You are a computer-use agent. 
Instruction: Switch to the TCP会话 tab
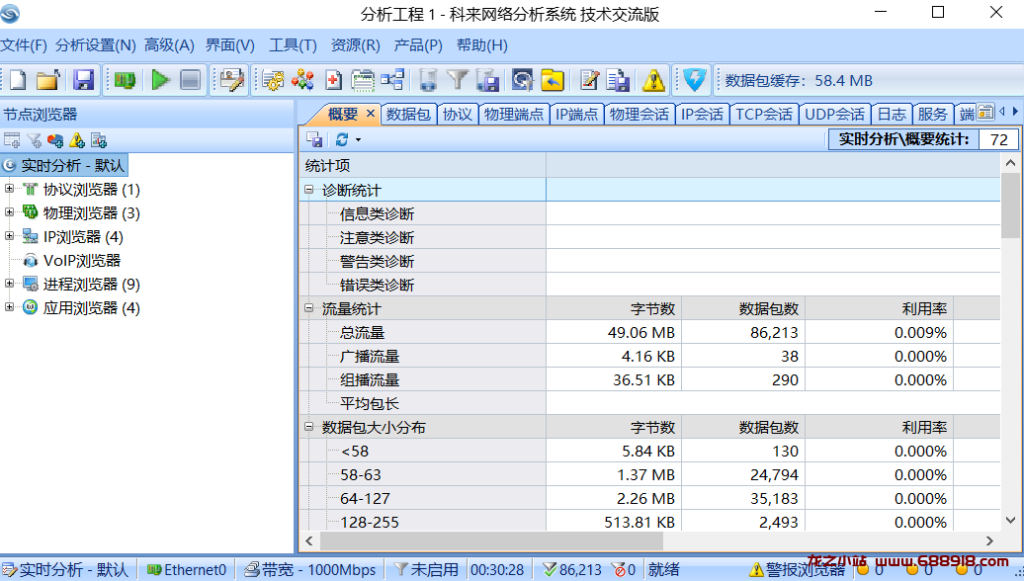pyautogui.click(x=763, y=114)
